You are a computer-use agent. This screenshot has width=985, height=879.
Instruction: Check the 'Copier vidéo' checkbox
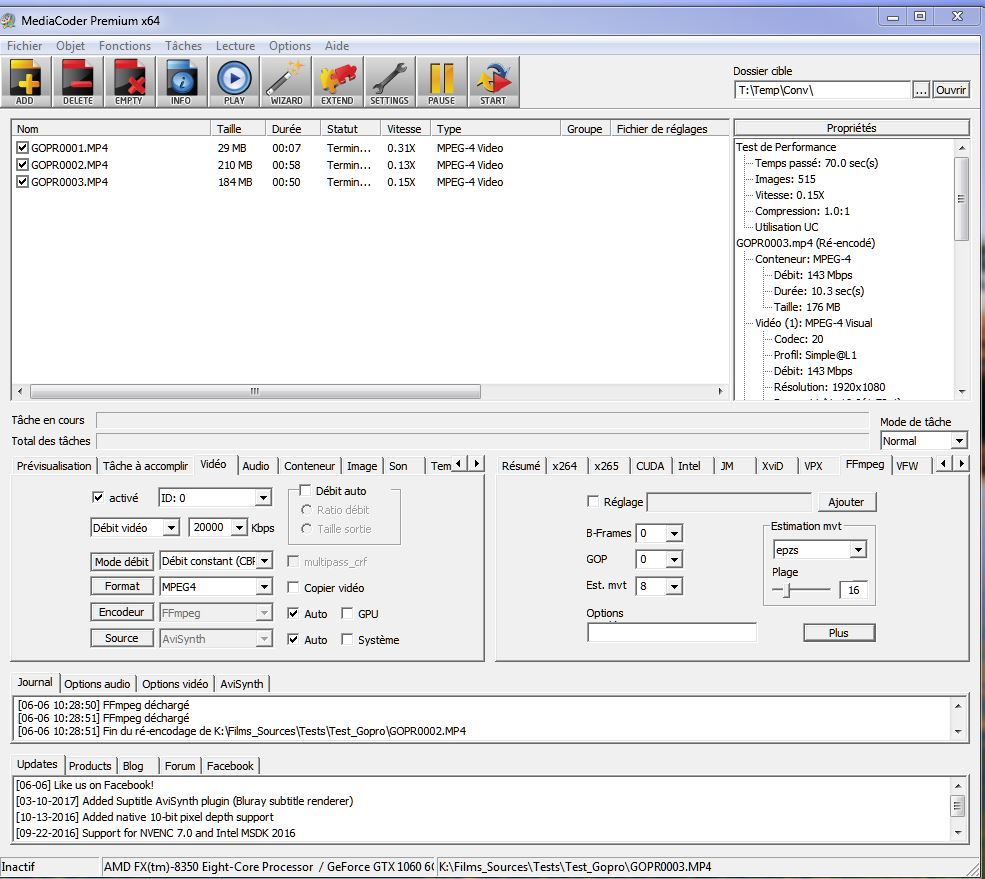[293, 587]
